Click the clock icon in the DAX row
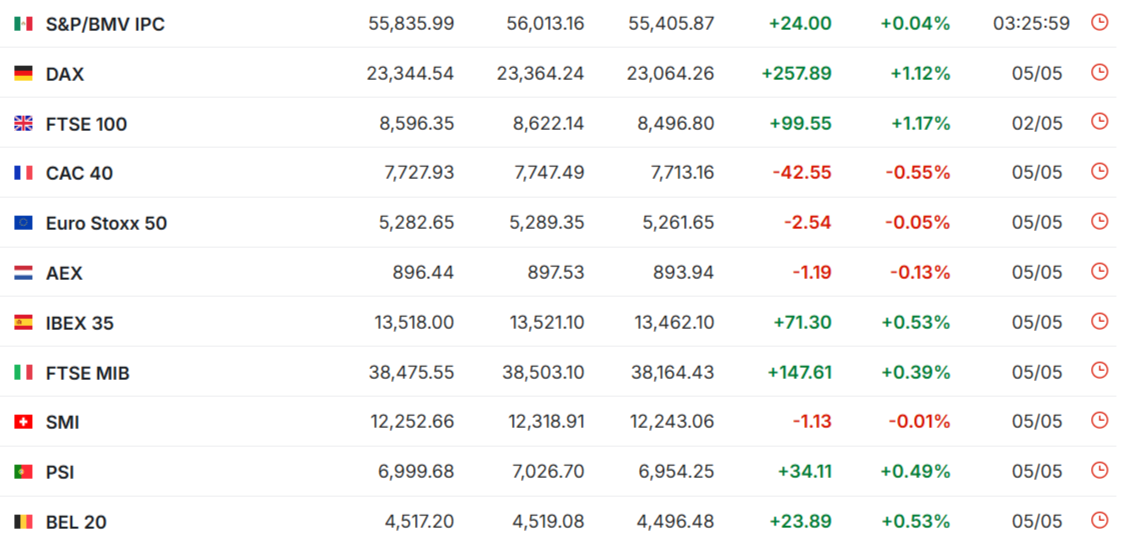 coord(1099,72)
